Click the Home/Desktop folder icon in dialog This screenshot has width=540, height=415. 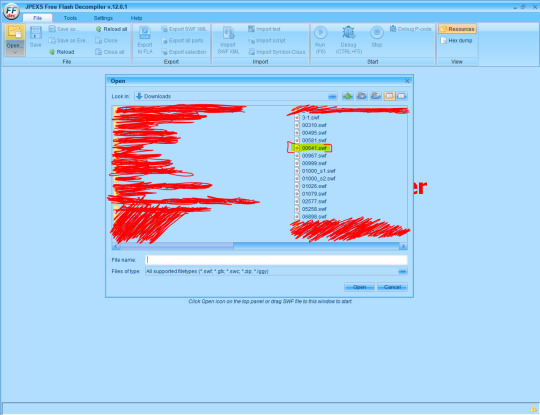click(x=362, y=96)
